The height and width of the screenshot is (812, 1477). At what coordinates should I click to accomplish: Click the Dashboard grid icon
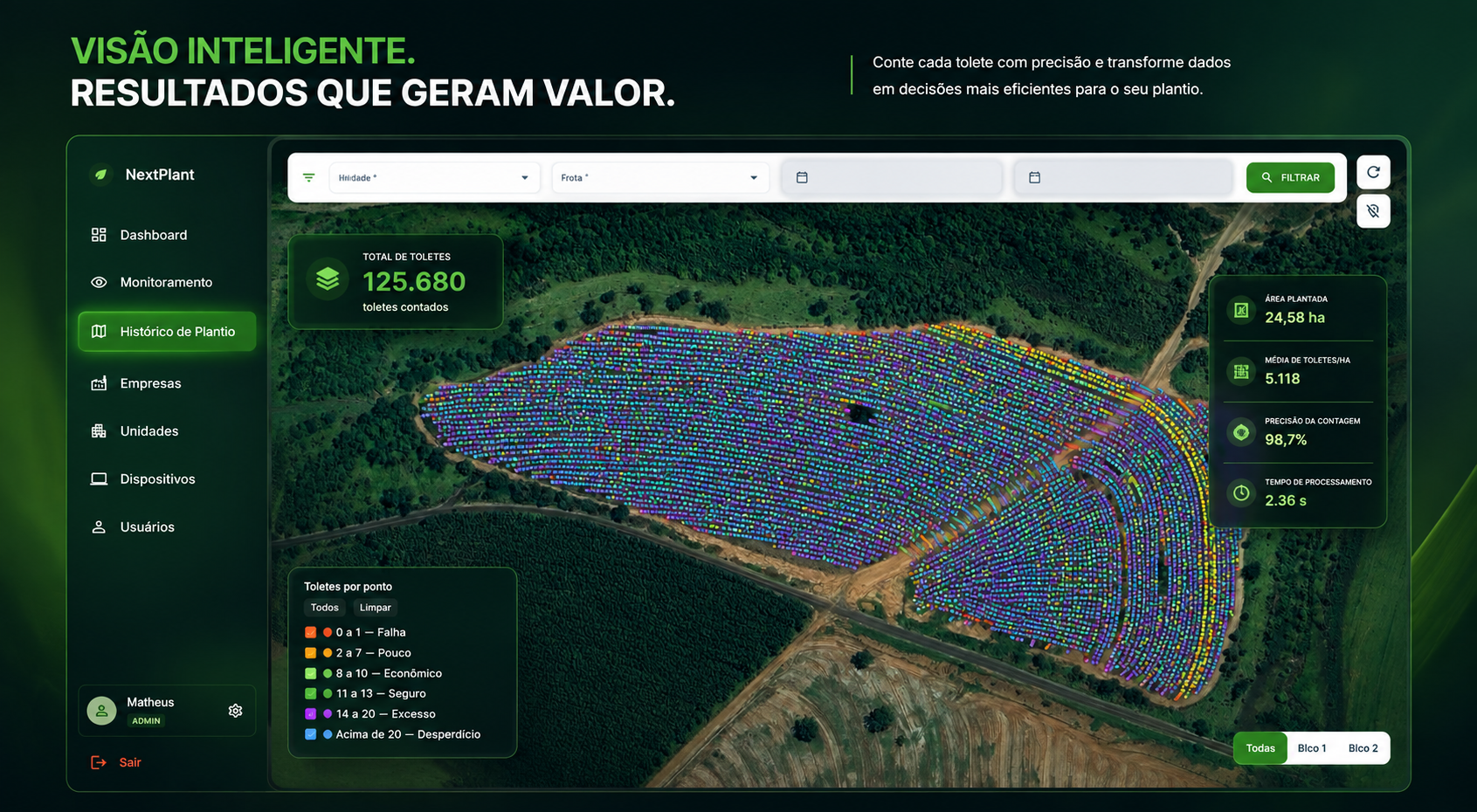pos(99,235)
